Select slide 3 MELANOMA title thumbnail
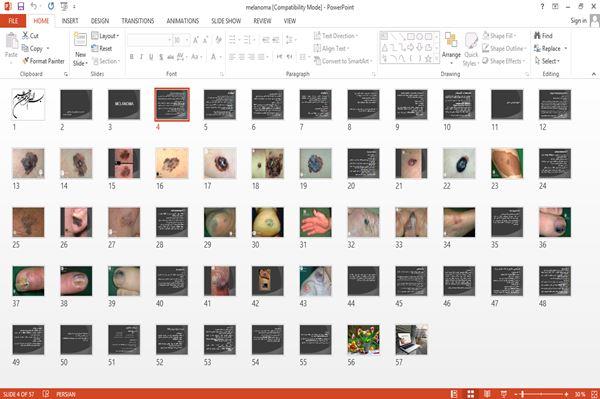 124,104
